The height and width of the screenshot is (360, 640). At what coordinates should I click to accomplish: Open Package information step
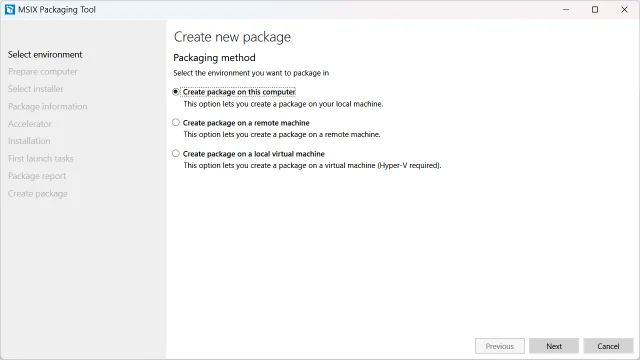47,107
